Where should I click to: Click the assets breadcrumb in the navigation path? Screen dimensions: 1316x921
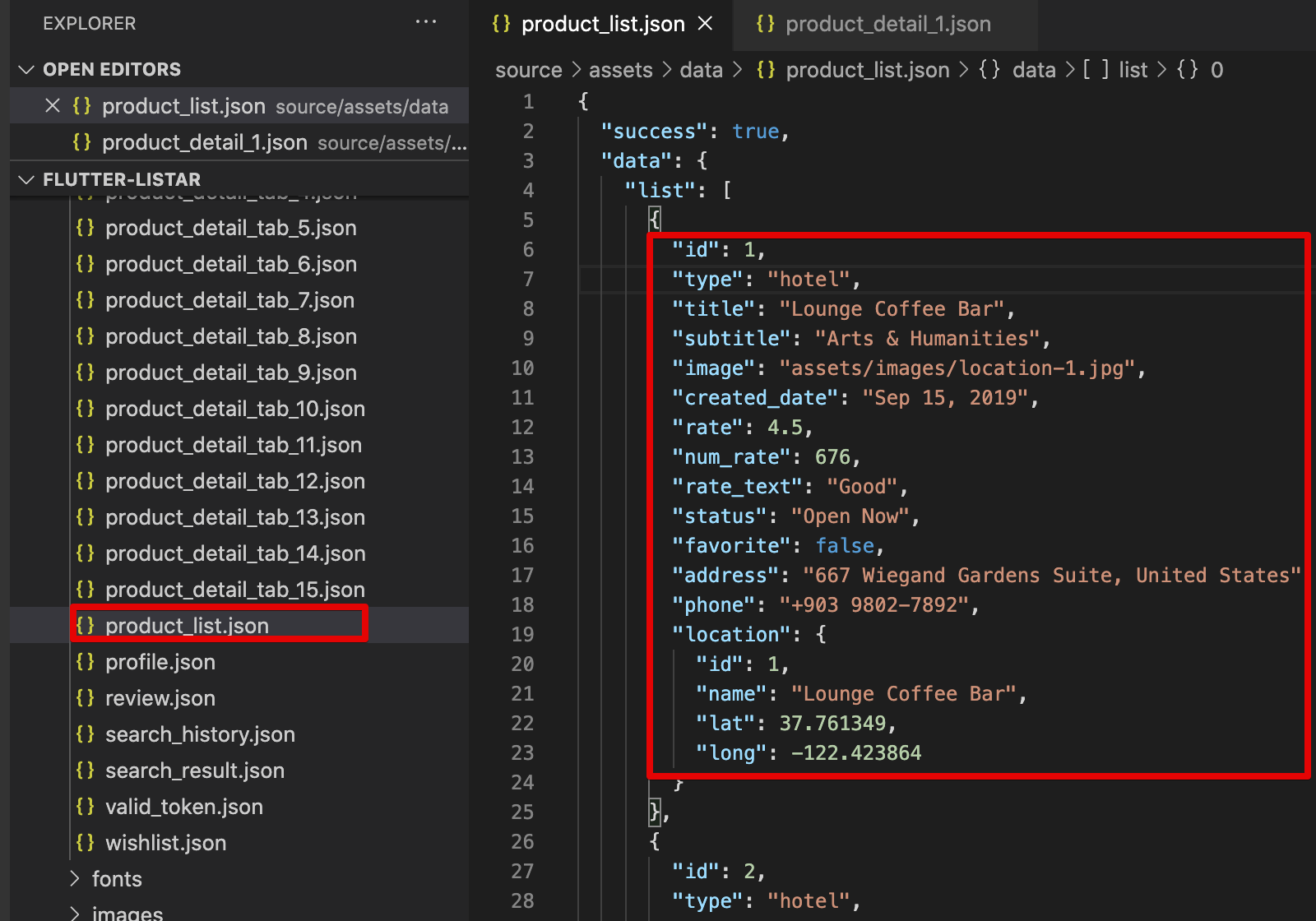(621, 70)
